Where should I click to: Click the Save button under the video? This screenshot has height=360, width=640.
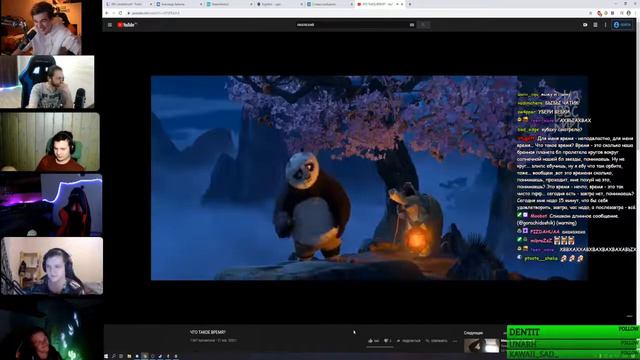(x=436, y=341)
